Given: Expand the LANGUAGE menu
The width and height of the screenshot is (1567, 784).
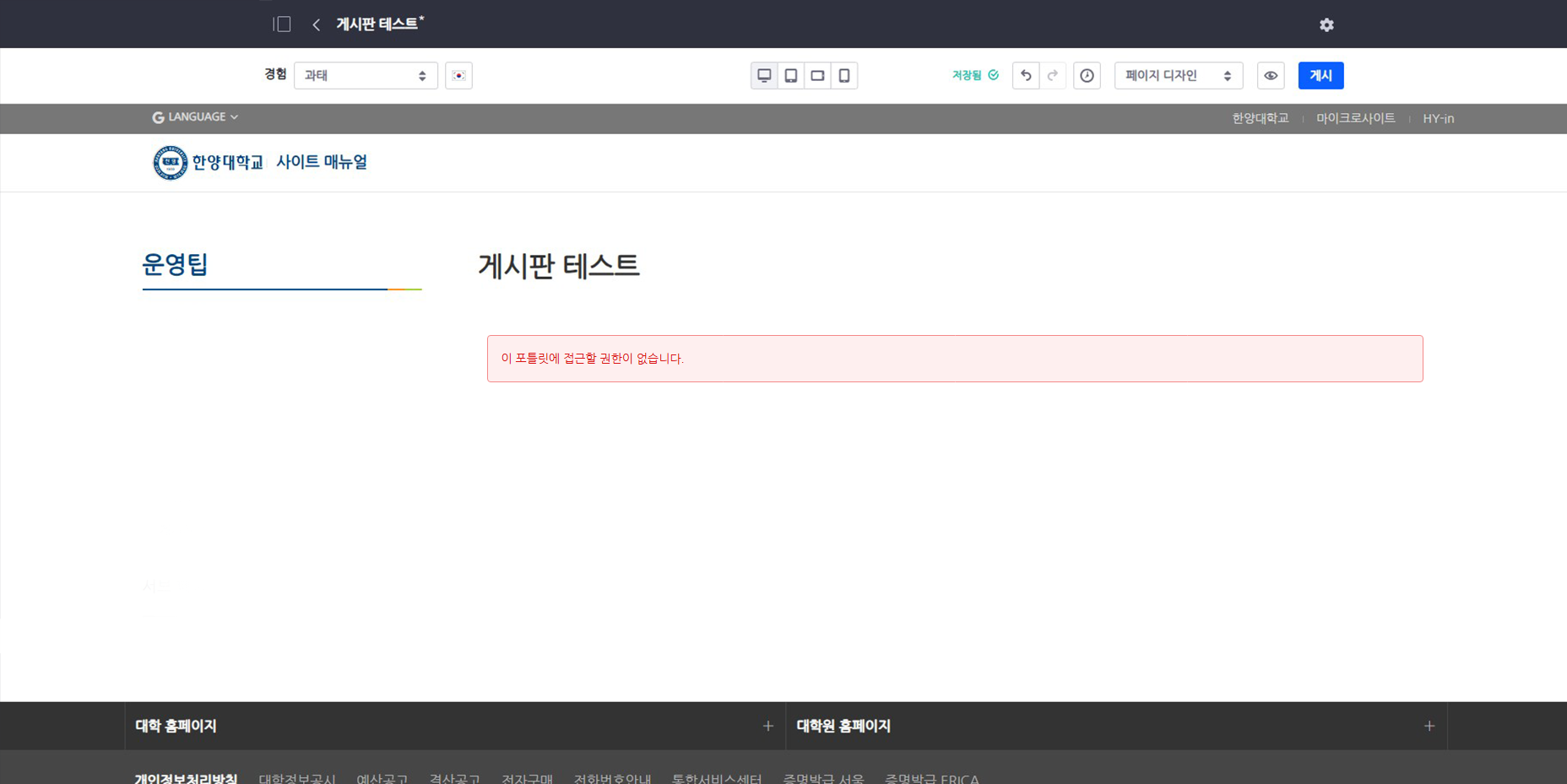Looking at the screenshot, I should 195,117.
